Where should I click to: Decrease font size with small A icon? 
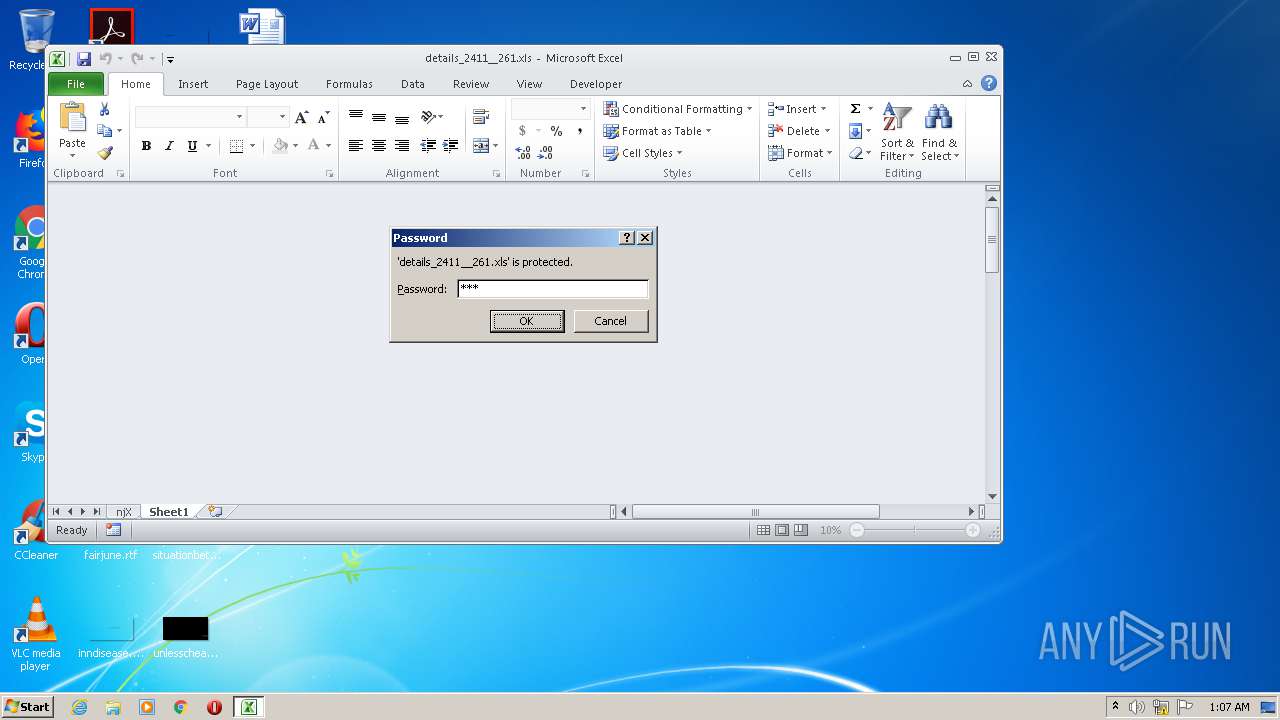click(x=323, y=118)
